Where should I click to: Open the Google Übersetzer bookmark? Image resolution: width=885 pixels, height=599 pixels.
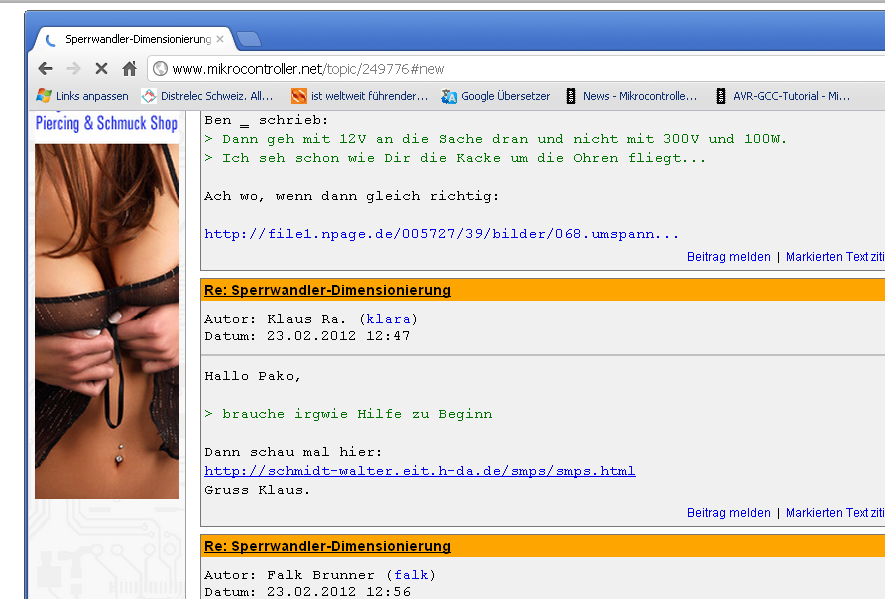(496, 96)
